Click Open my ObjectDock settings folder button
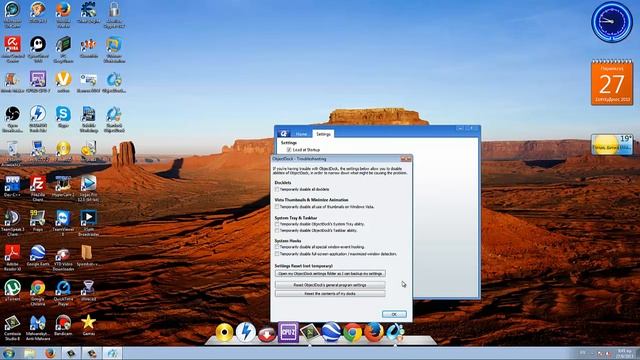The width and height of the screenshot is (640, 360). 330,273
